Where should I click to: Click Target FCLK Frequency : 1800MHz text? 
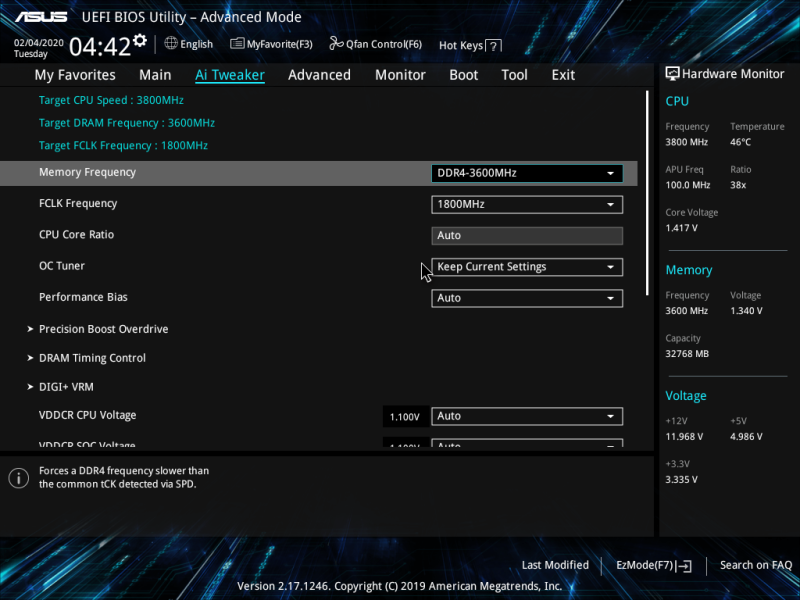[123, 145]
